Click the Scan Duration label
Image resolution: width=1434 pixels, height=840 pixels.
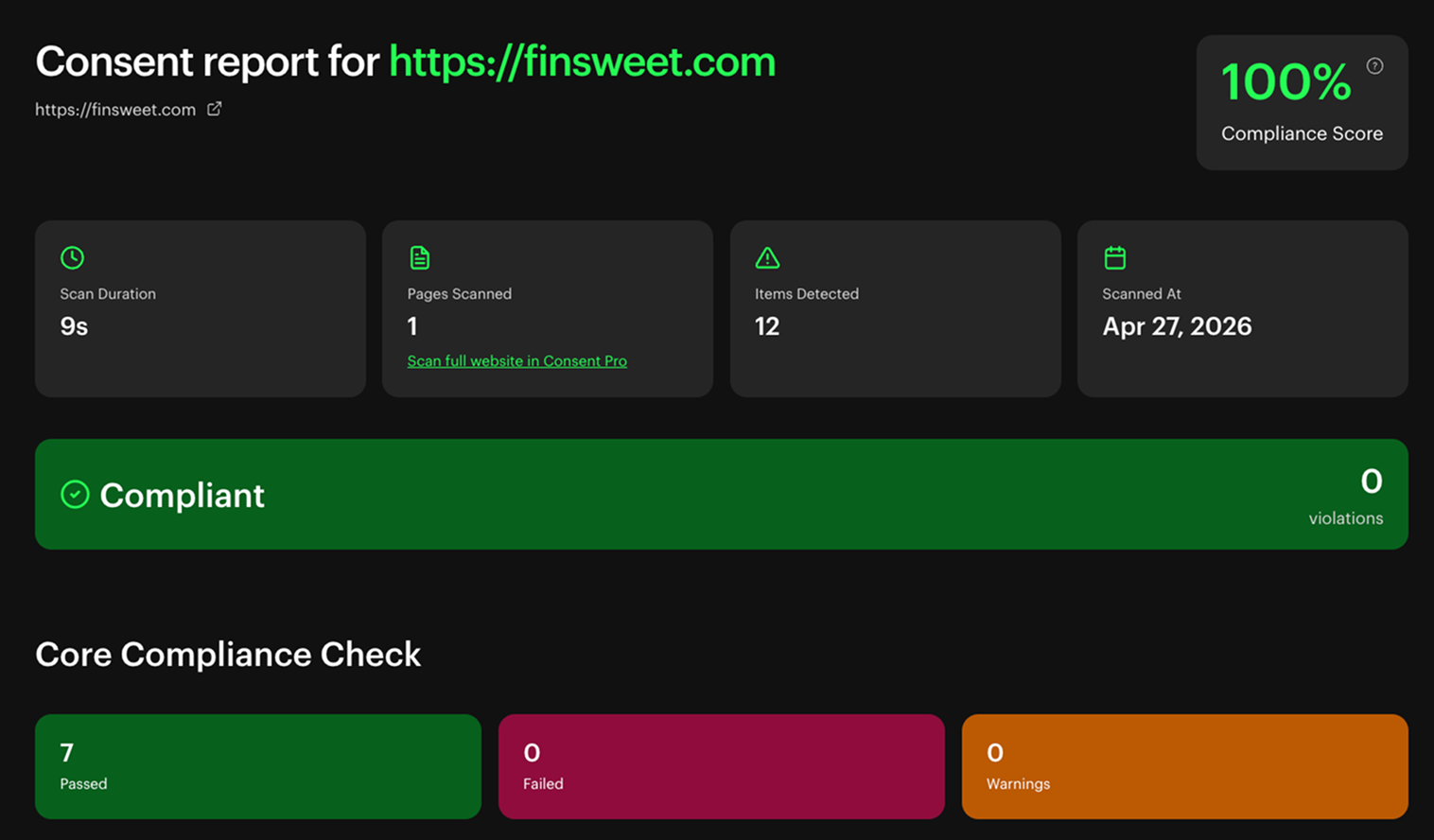click(x=108, y=294)
